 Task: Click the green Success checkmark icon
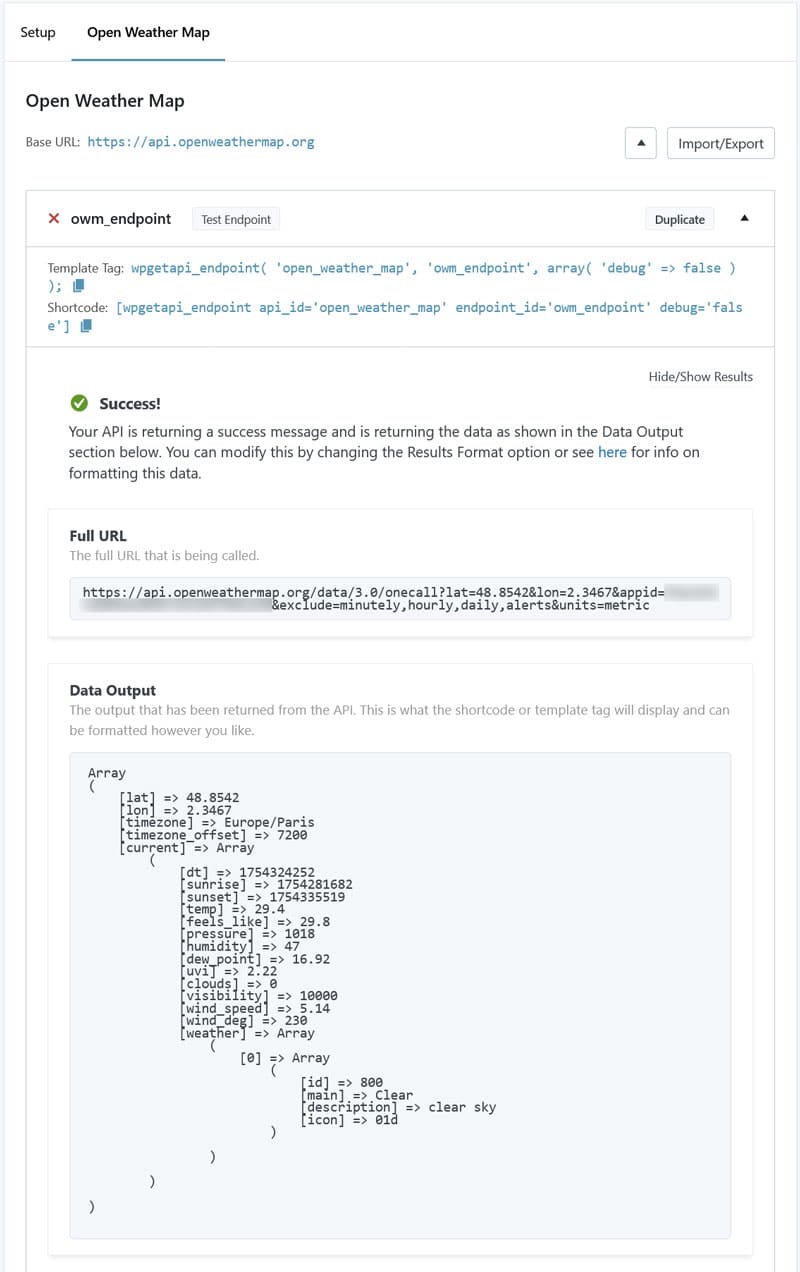pos(79,403)
